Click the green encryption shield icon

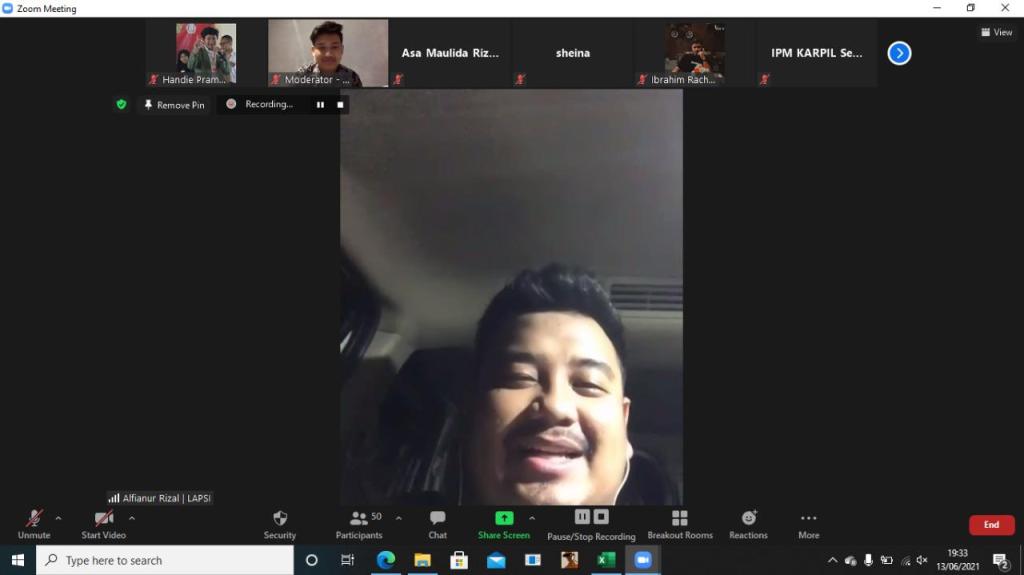121,104
